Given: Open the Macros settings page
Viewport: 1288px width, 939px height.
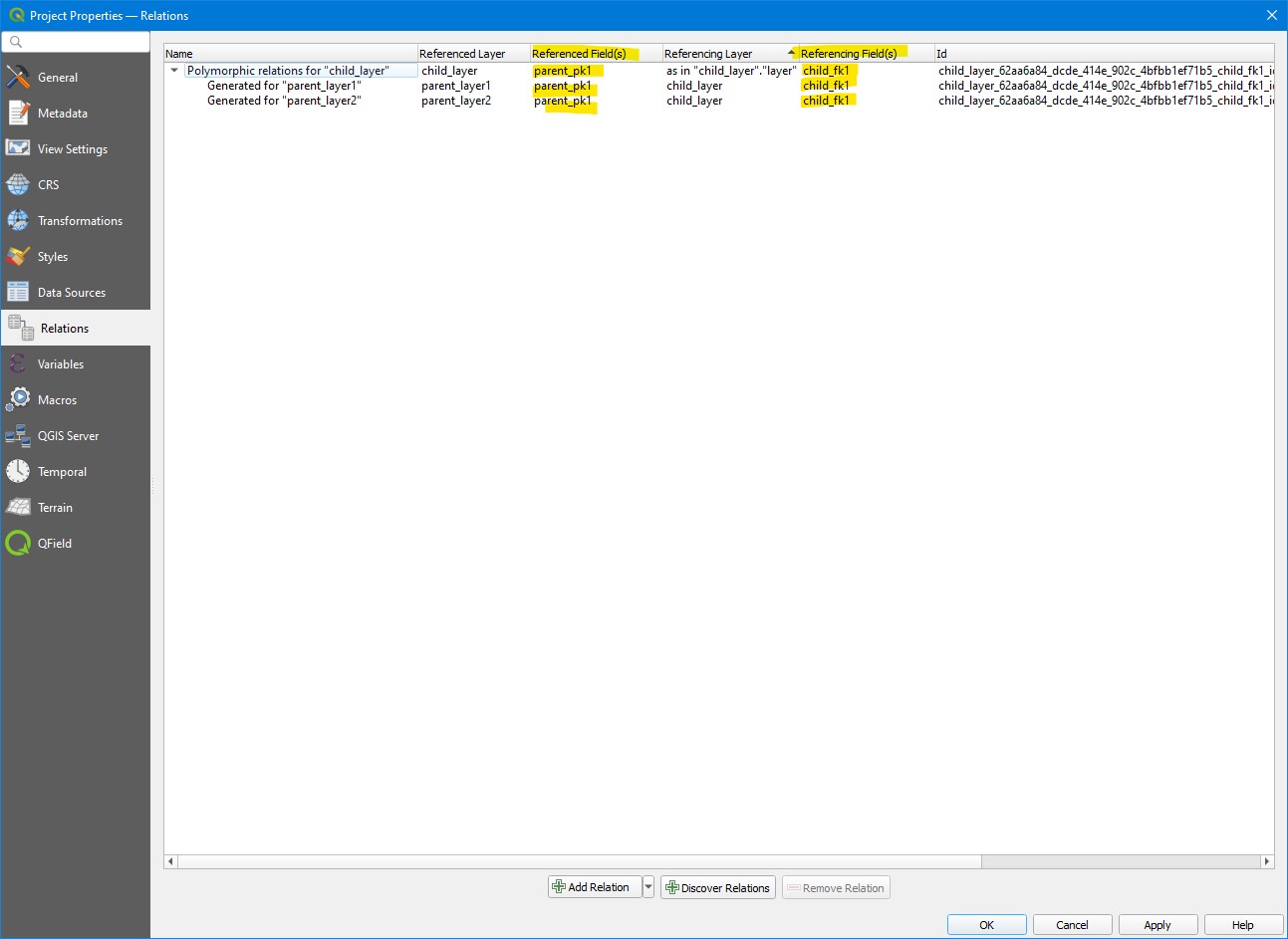Looking at the screenshot, I should [x=57, y=399].
